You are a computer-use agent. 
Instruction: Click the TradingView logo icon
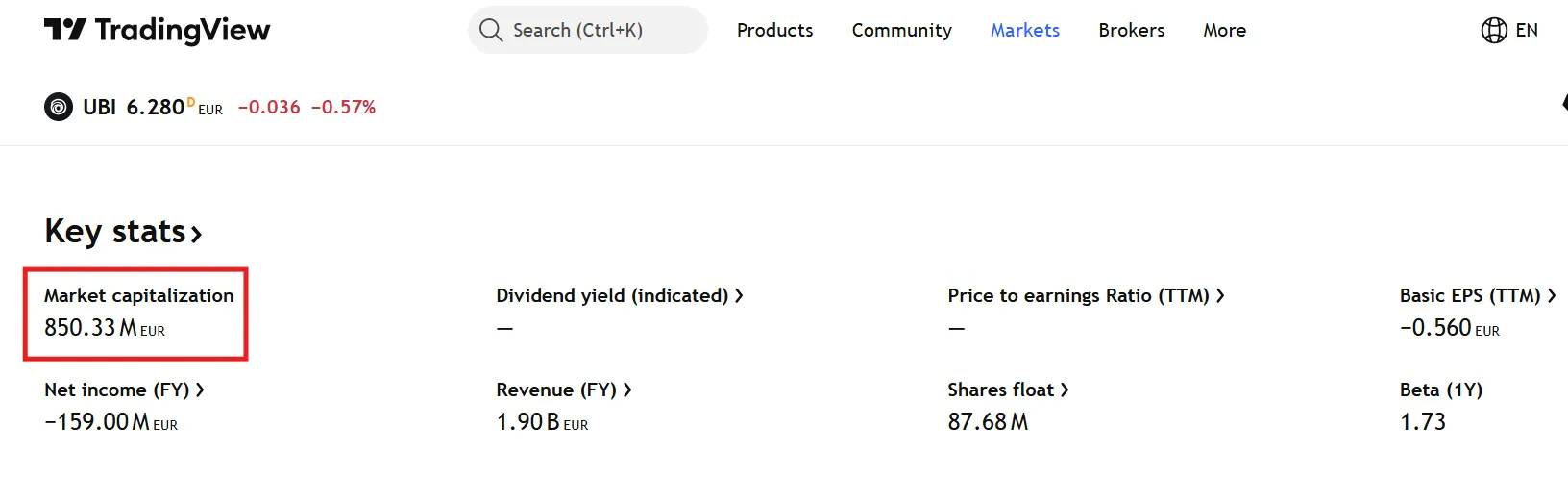click(65, 30)
